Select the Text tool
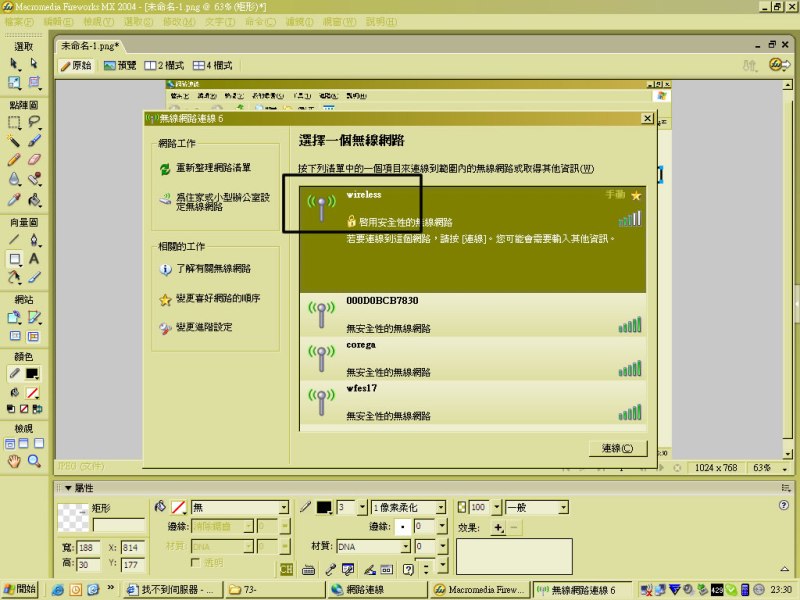 pos(34,259)
